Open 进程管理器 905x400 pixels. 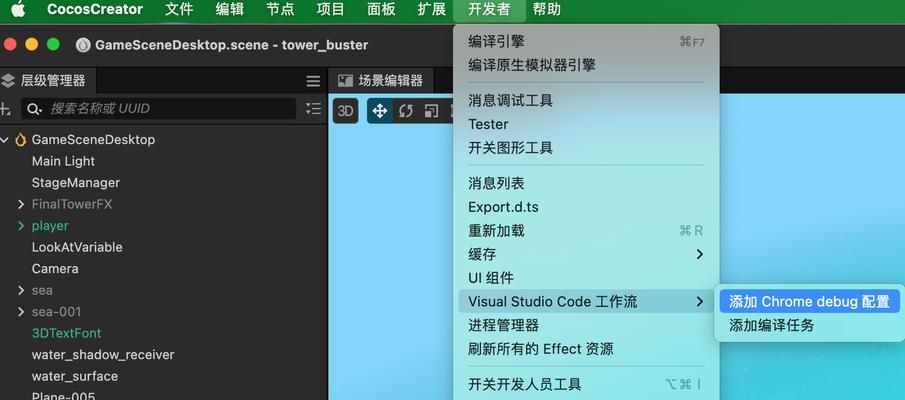[x=586, y=325]
